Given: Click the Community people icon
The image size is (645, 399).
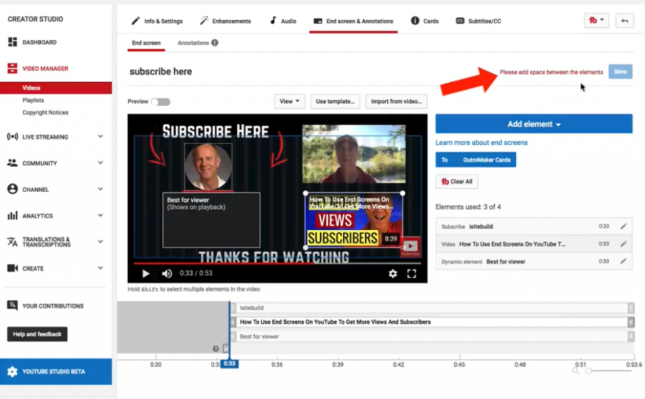Looking at the screenshot, I should pos(12,163).
